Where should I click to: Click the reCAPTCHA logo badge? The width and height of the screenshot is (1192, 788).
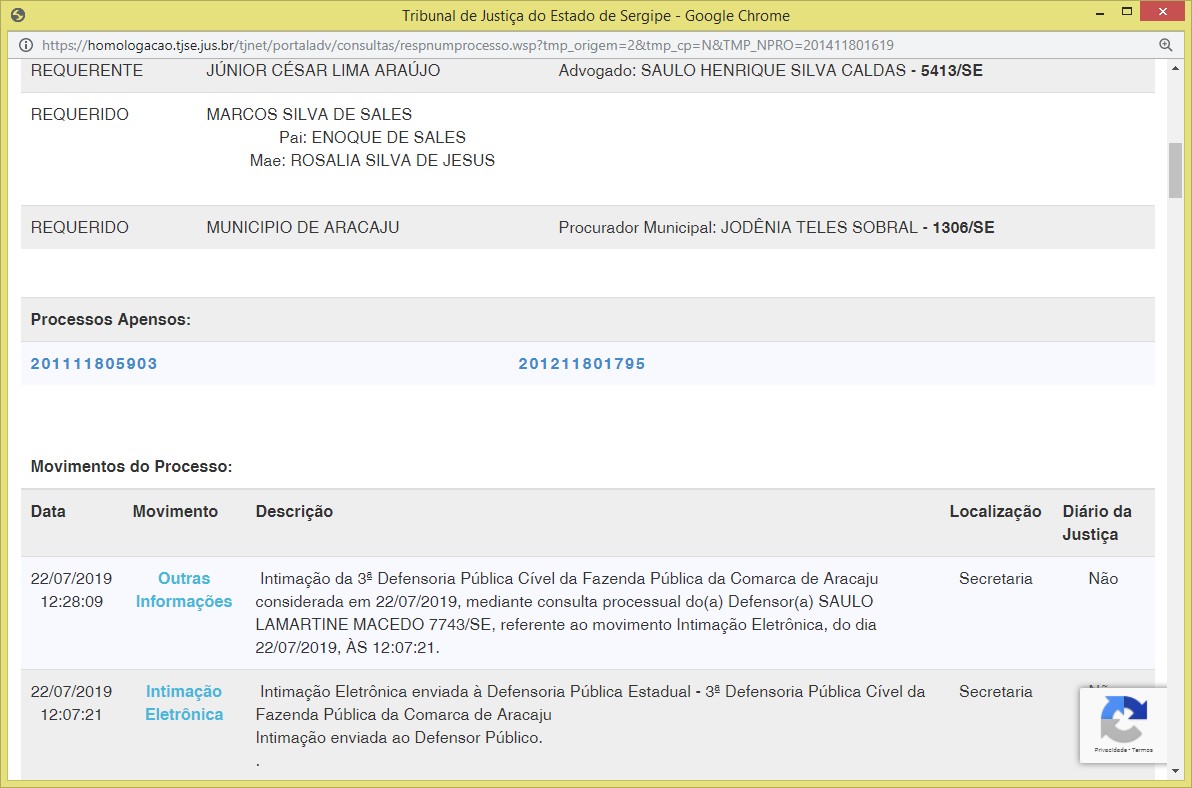[1123, 719]
